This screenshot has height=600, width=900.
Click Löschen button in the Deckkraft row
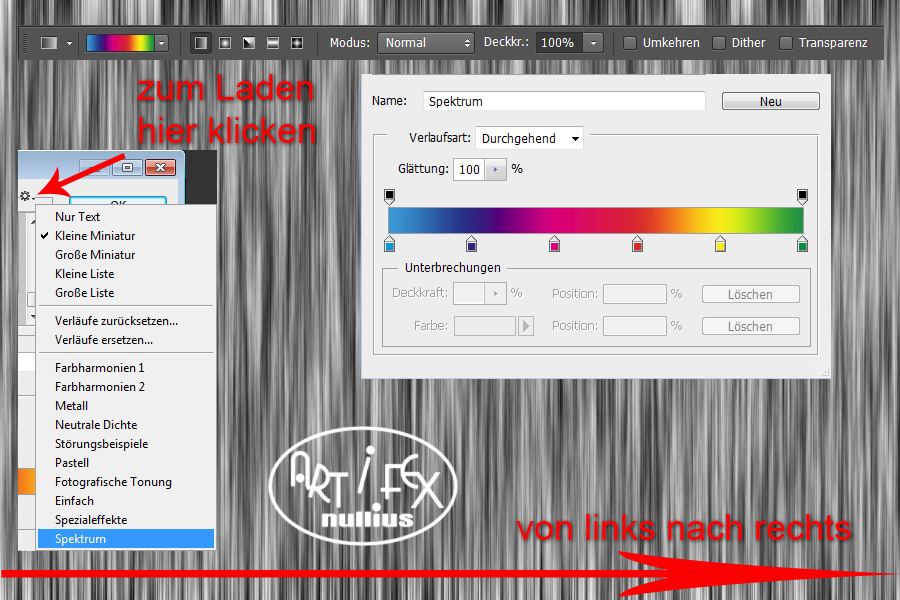750,294
